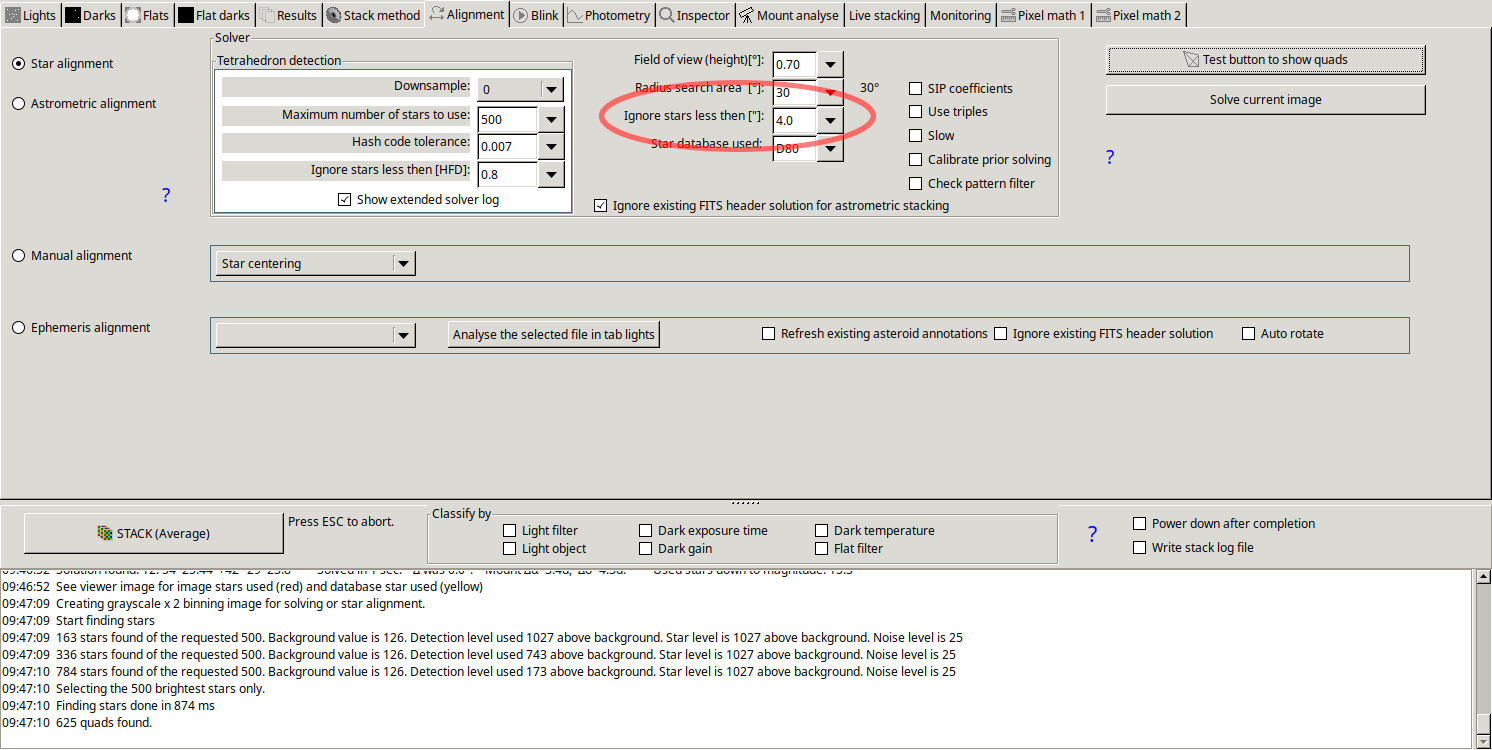This screenshot has width=1492, height=750.
Task: Open the Star database used dropdown
Action: (x=830, y=148)
